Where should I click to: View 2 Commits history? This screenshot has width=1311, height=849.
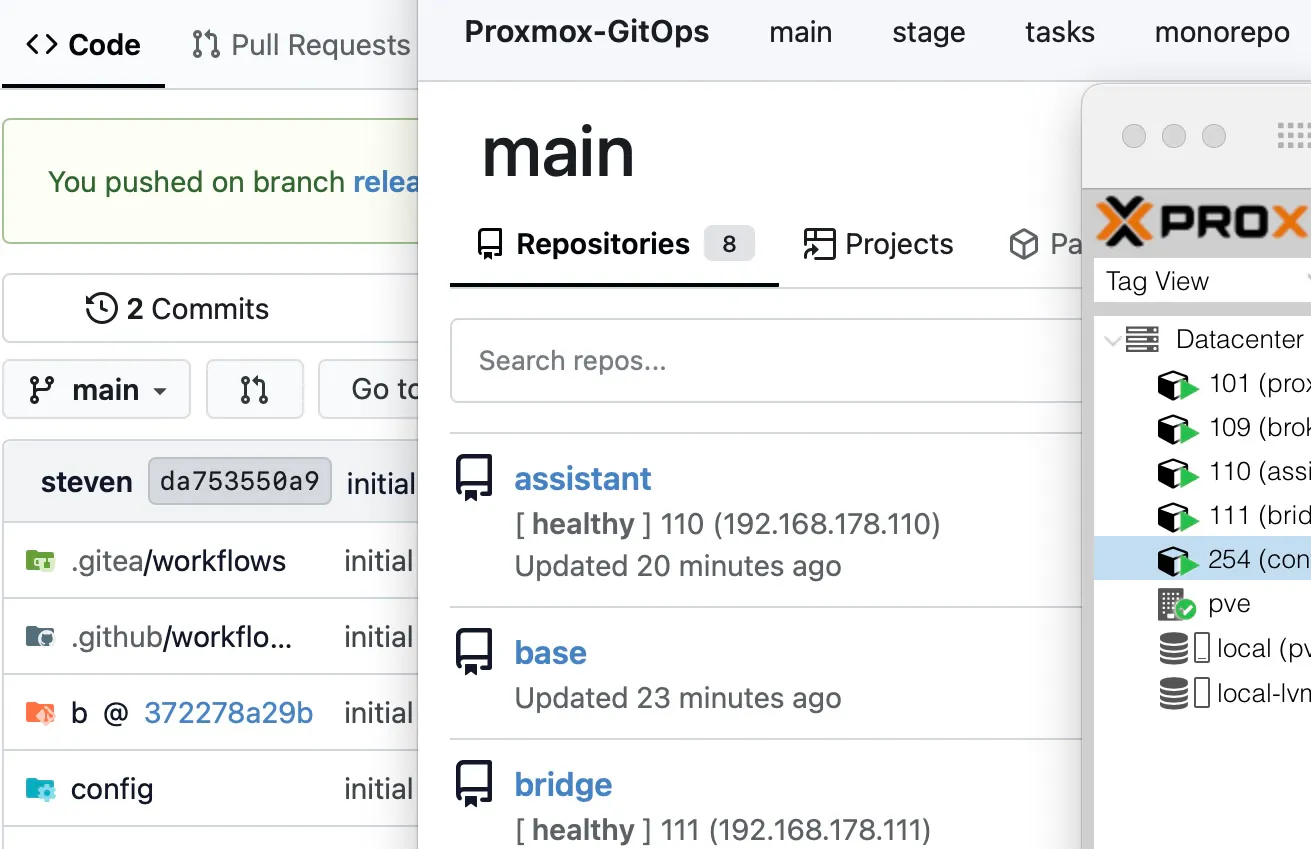[178, 309]
